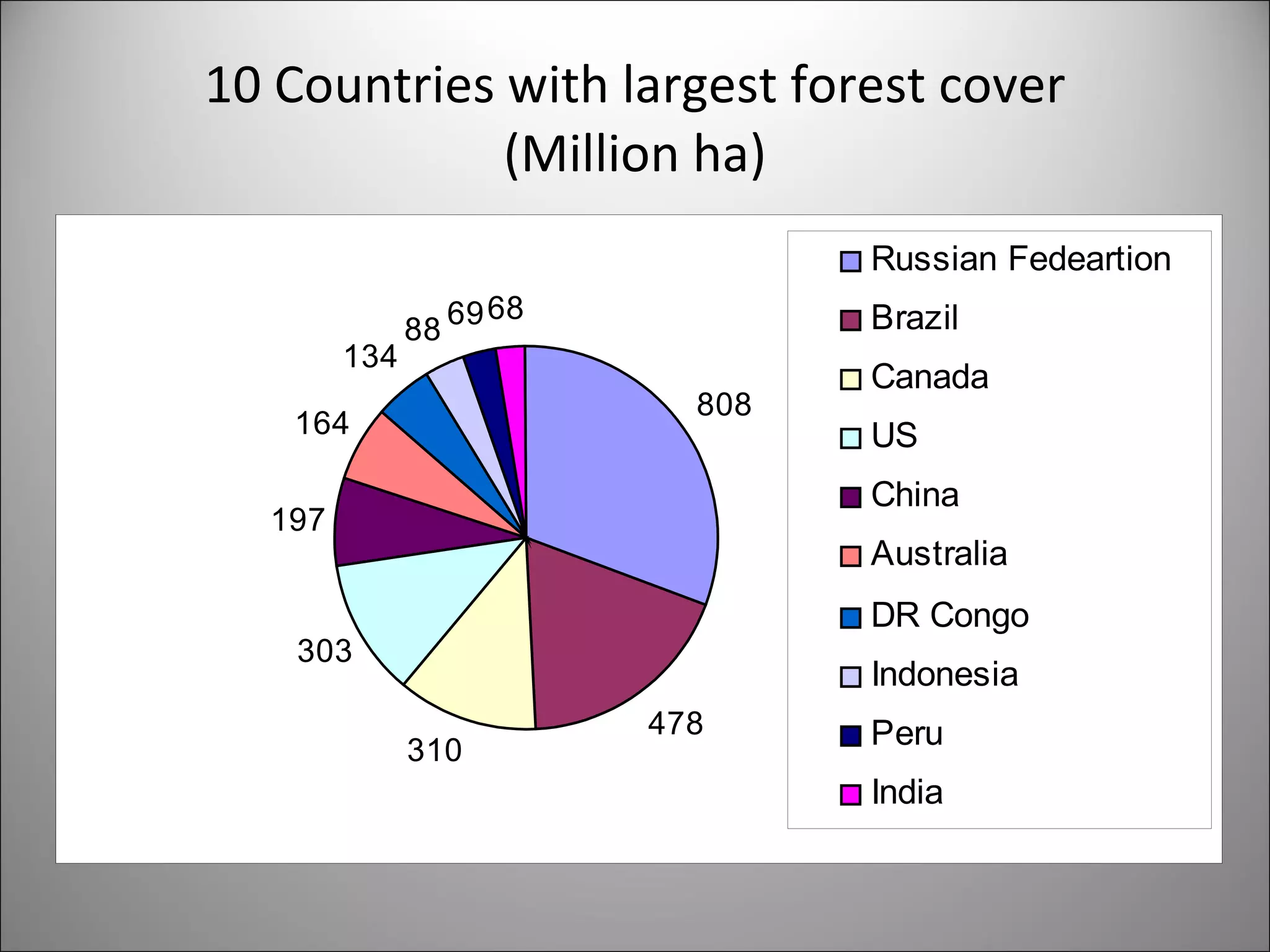Select the 'Canada' legend label

click(x=930, y=376)
